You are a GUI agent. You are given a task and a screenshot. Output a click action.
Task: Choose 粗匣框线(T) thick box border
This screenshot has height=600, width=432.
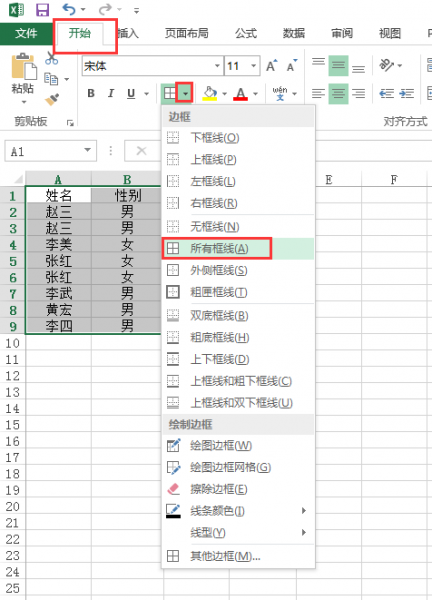(x=238, y=292)
